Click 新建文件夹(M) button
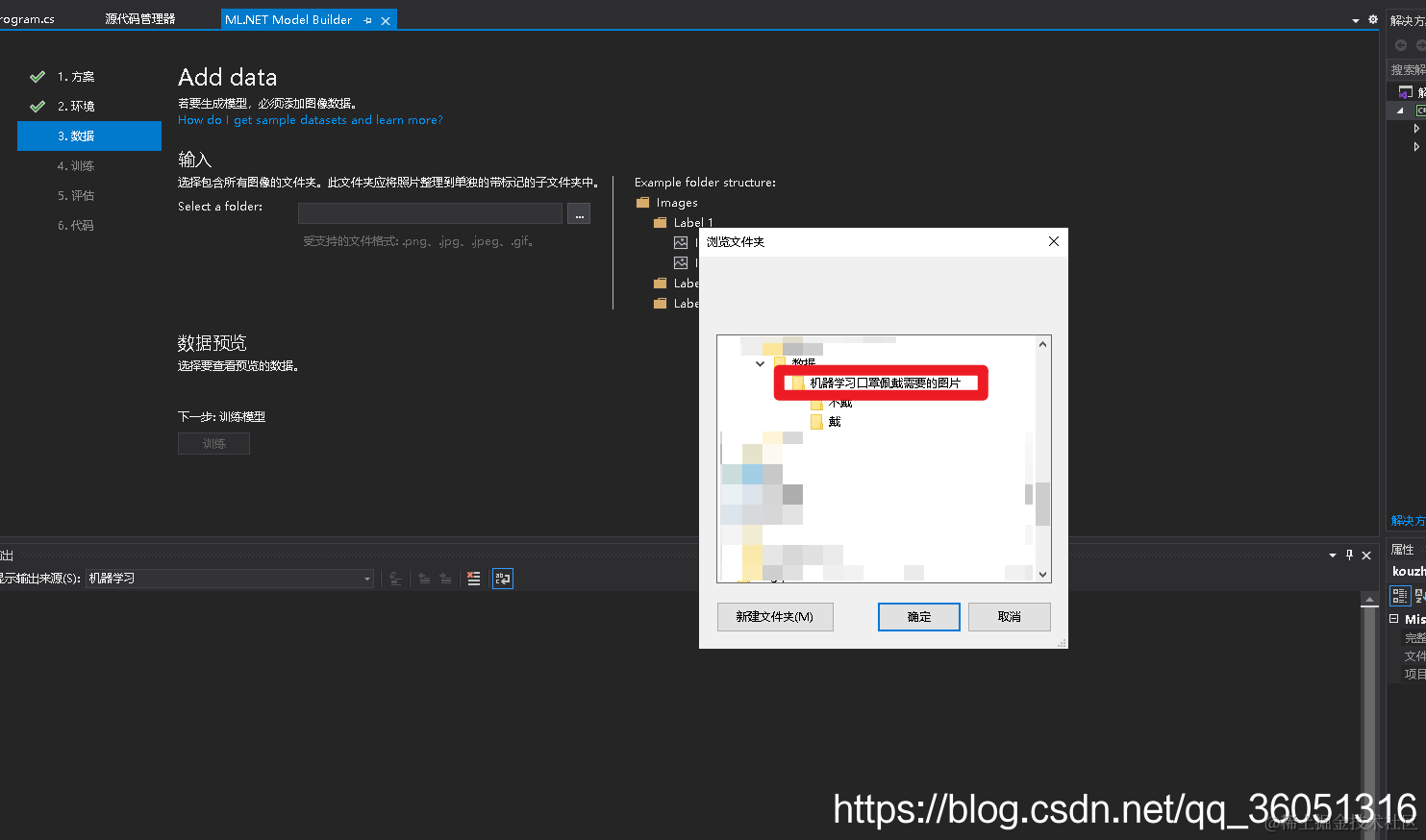Screen dimensions: 1426x840 tap(775, 617)
